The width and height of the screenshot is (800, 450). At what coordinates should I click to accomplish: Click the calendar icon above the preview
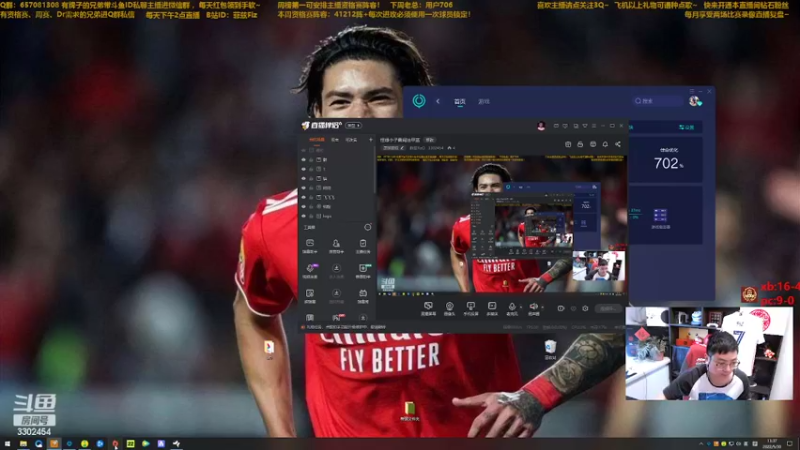pyautogui.click(x=568, y=144)
